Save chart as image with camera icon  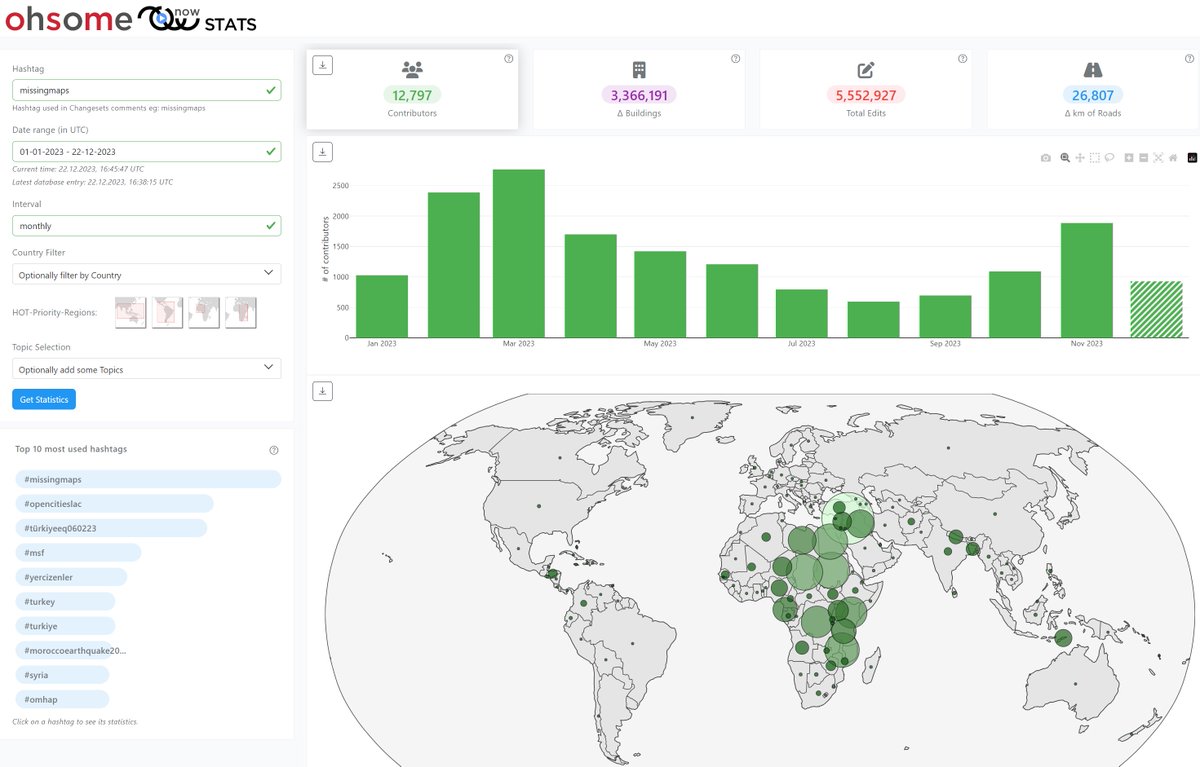point(1046,158)
